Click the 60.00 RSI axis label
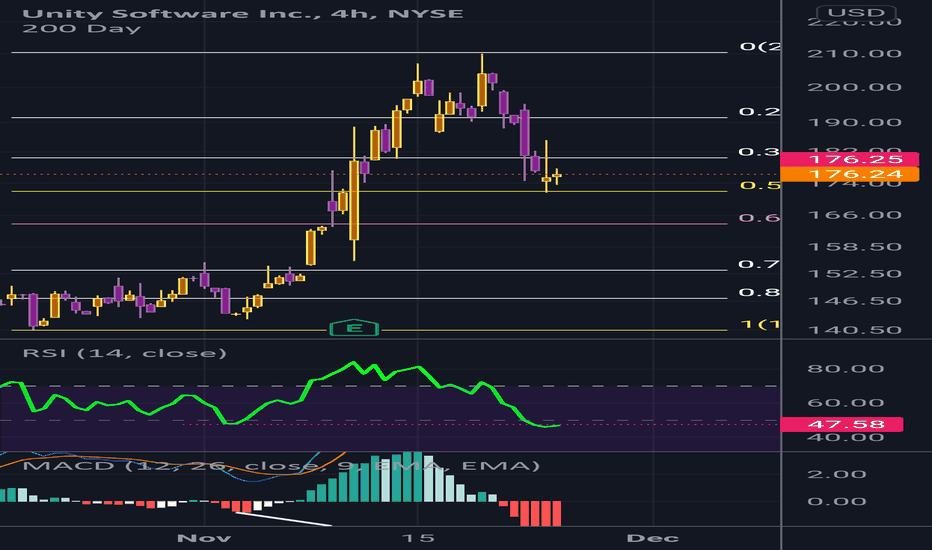932x550 pixels. coord(845,403)
